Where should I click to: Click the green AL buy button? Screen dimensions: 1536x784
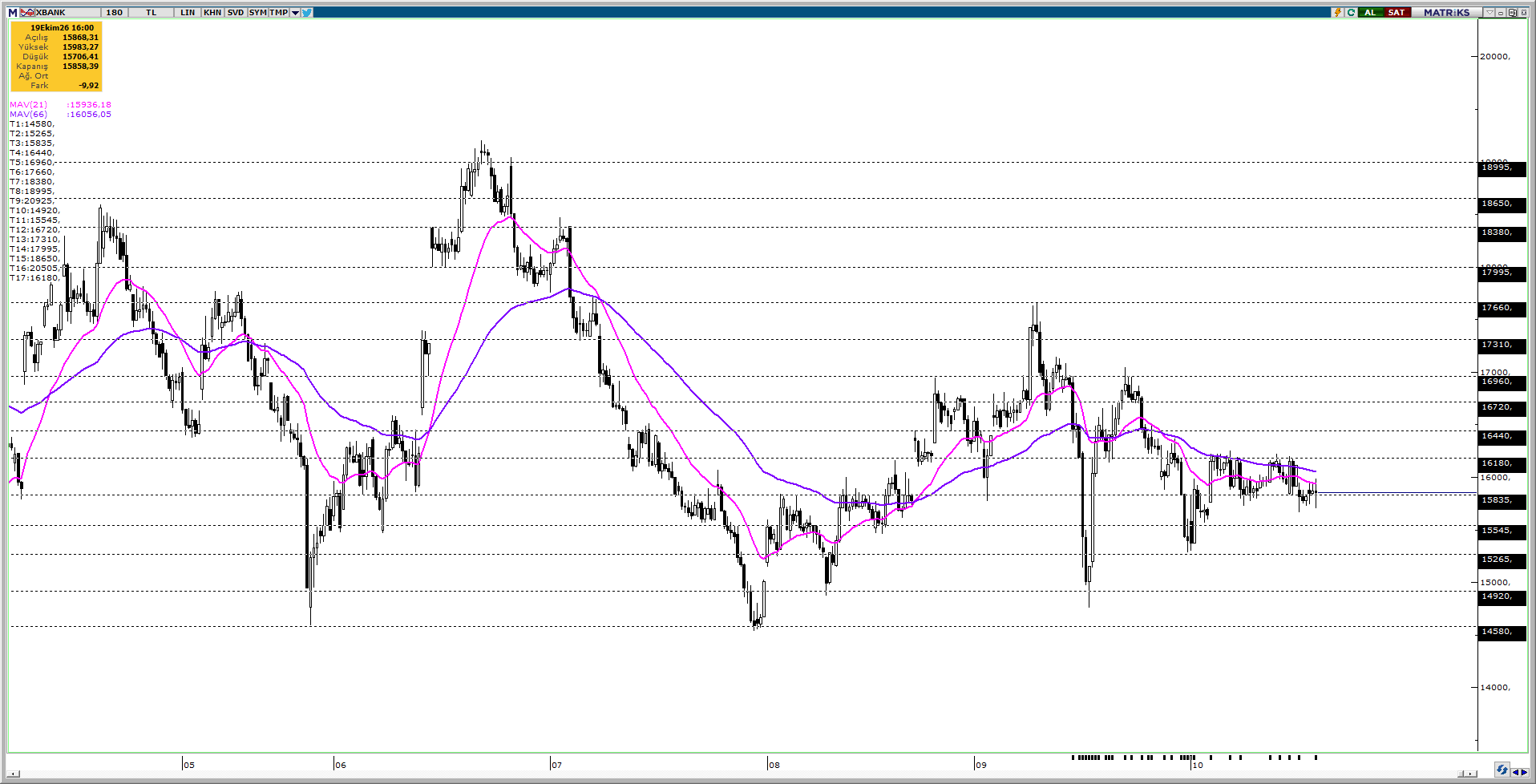point(1371,12)
